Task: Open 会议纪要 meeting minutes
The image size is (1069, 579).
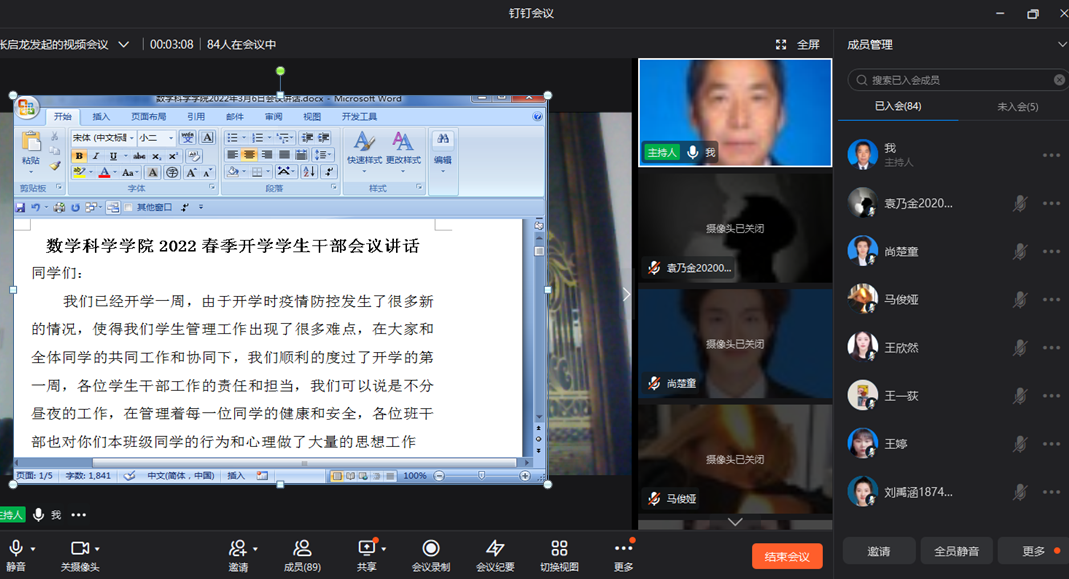Action: (494, 548)
